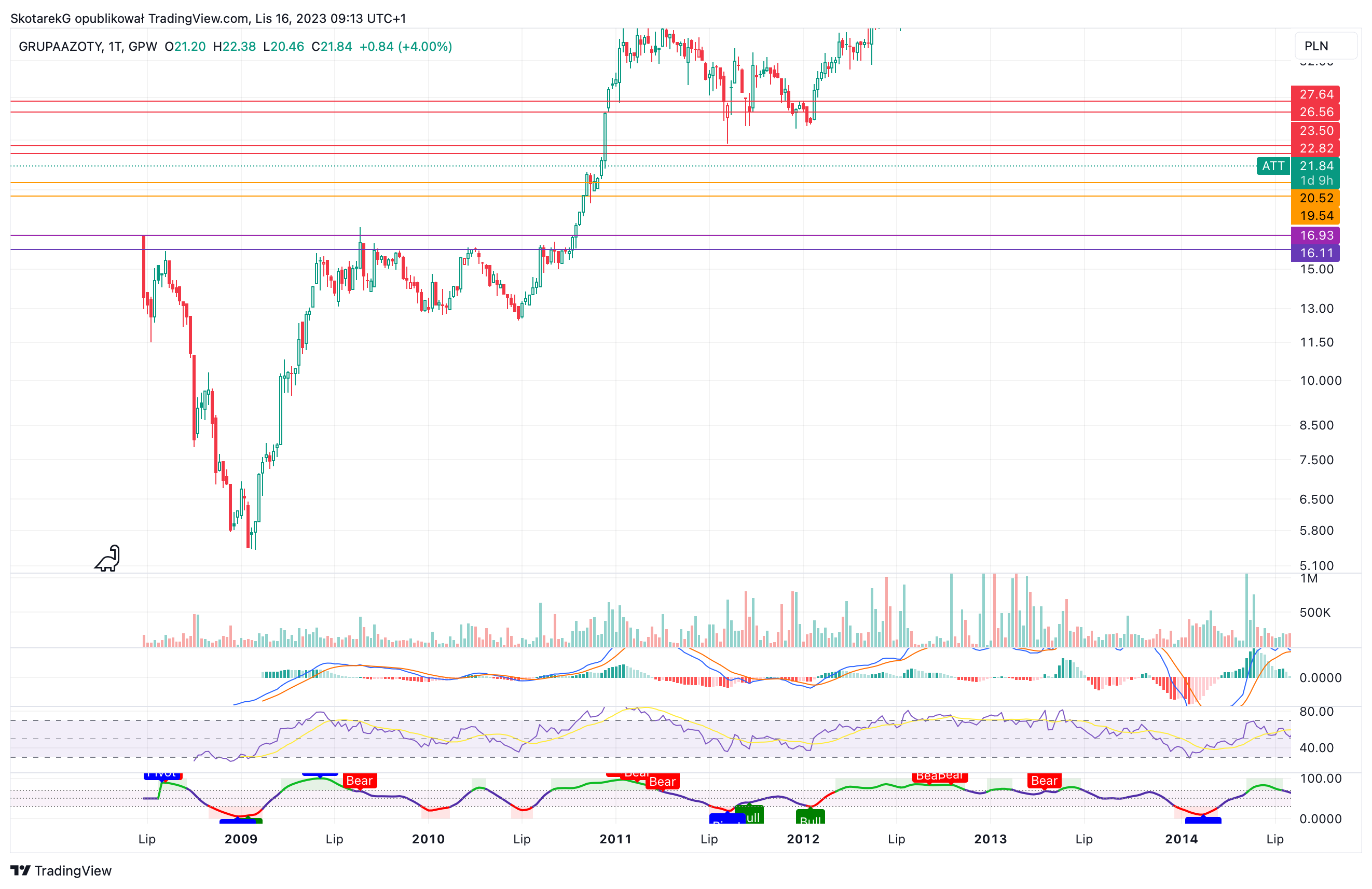
Task: Click the 80.00 RSI scale label
Action: coord(1316,712)
